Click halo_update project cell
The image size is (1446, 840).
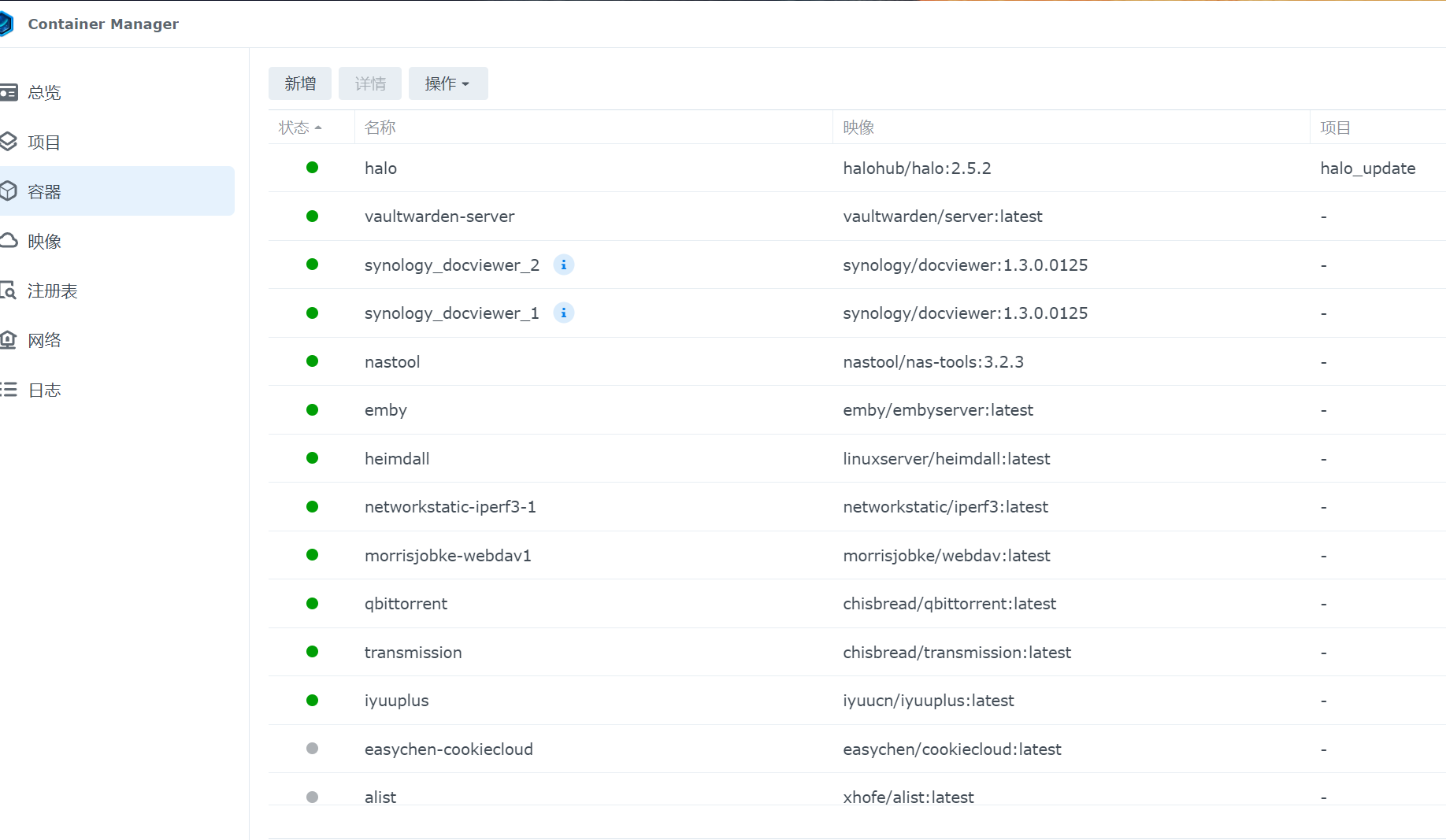click(x=1368, y=168)
